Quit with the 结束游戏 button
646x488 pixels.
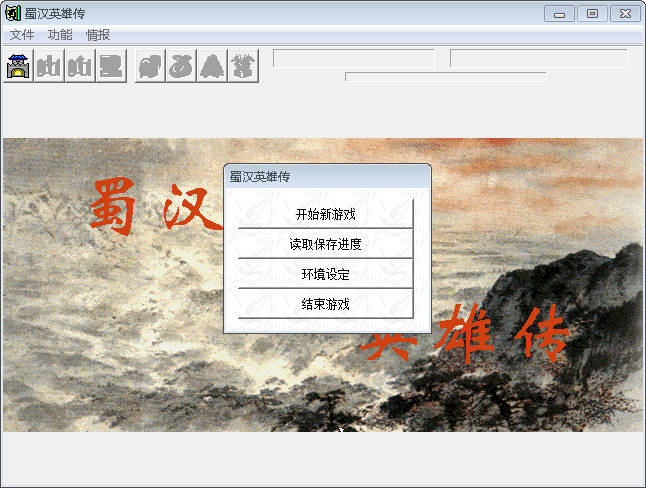coord(325,304)
